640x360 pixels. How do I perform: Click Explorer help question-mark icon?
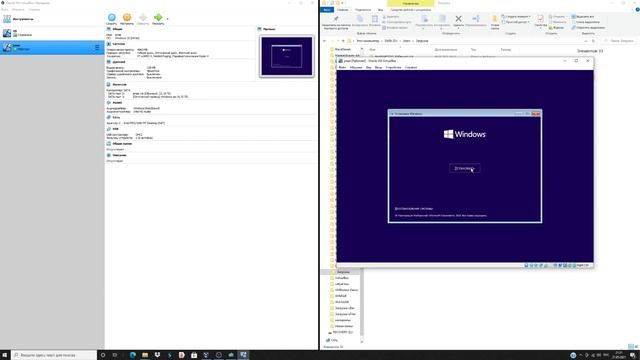[x=638, y=9]
